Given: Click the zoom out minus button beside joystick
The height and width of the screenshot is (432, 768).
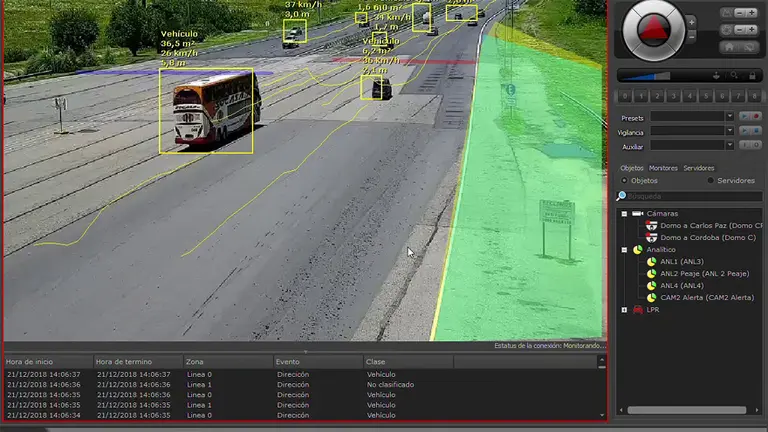Looking at the screenshot, I should 691,36.
